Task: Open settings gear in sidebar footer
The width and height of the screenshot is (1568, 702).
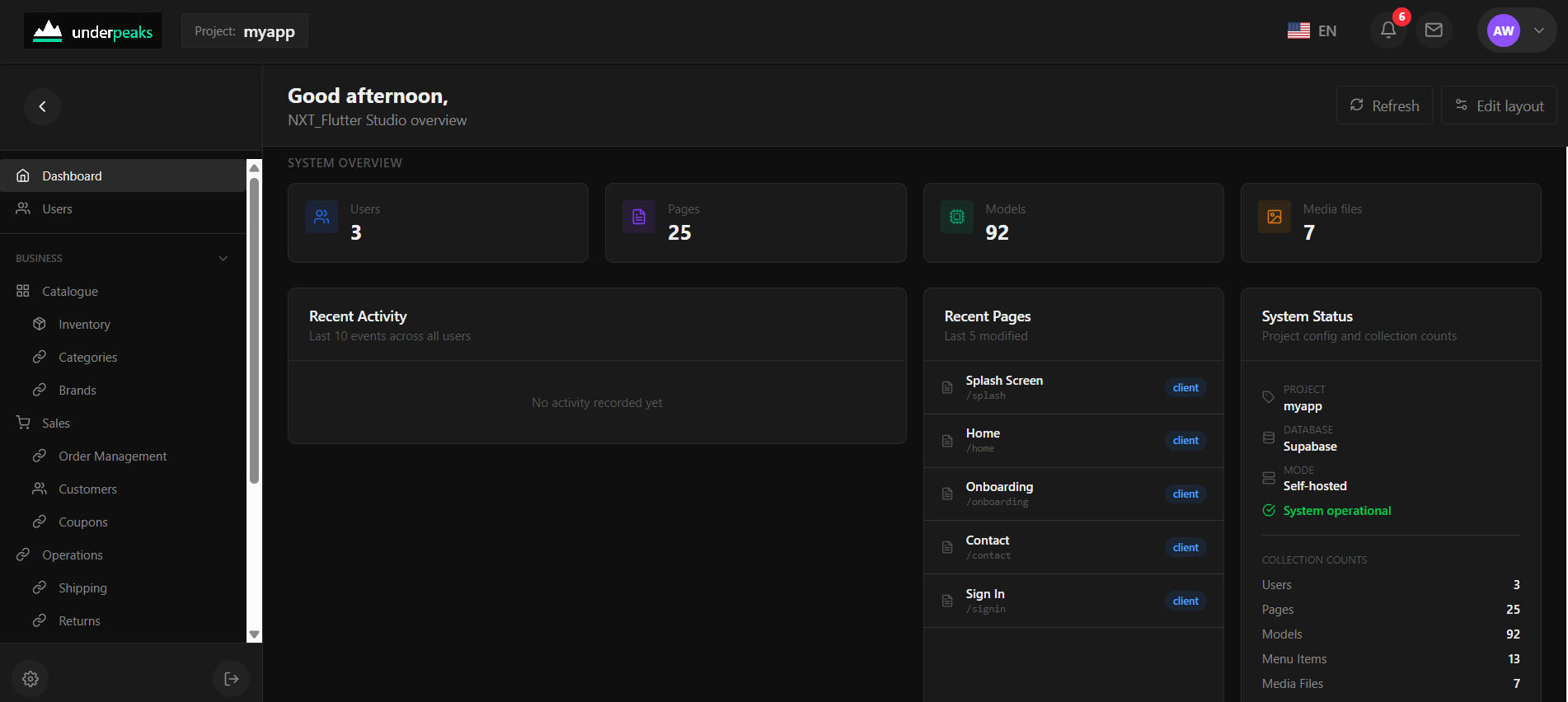Action: coord(31,679)
